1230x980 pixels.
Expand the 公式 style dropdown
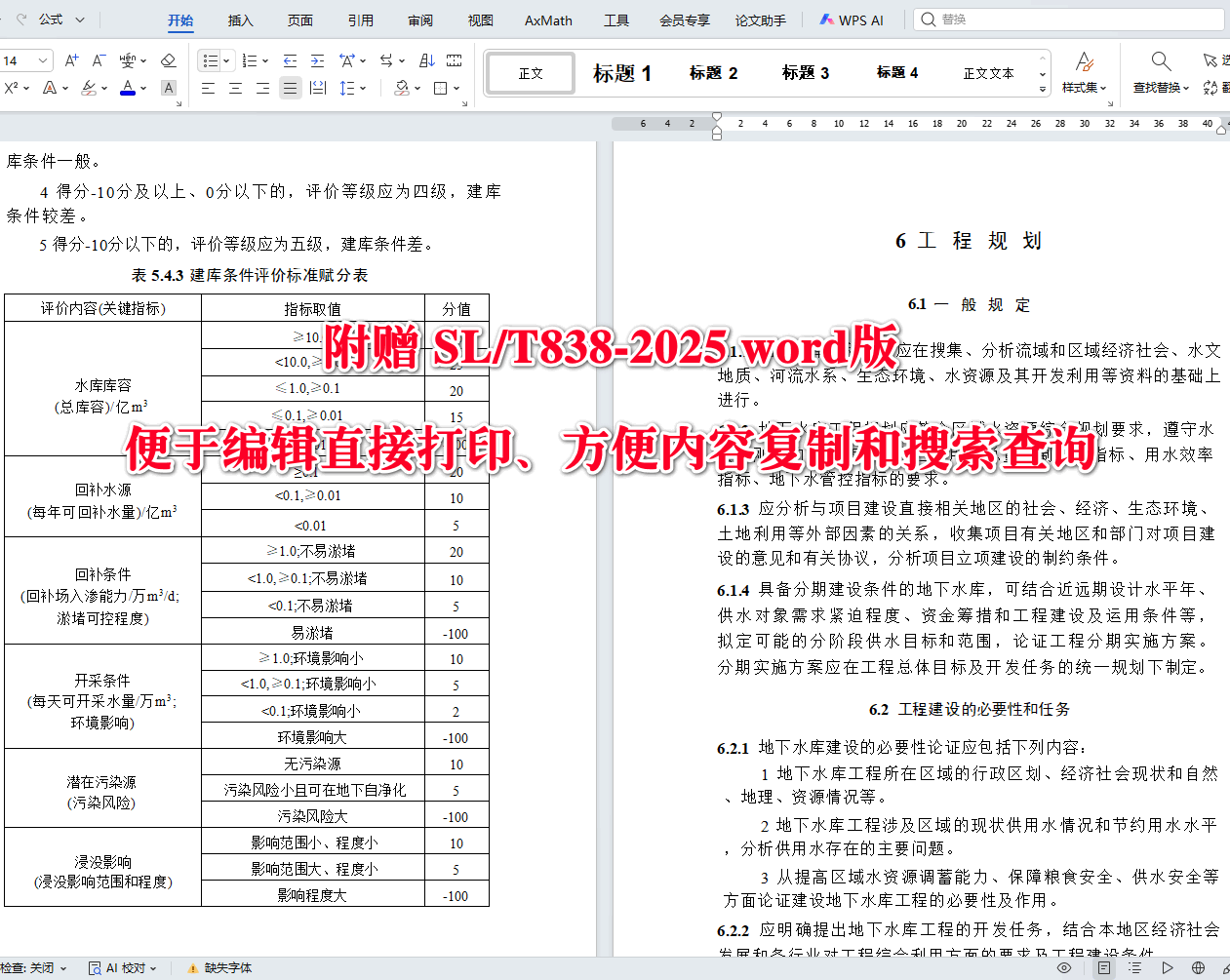(x=81, y=19)
